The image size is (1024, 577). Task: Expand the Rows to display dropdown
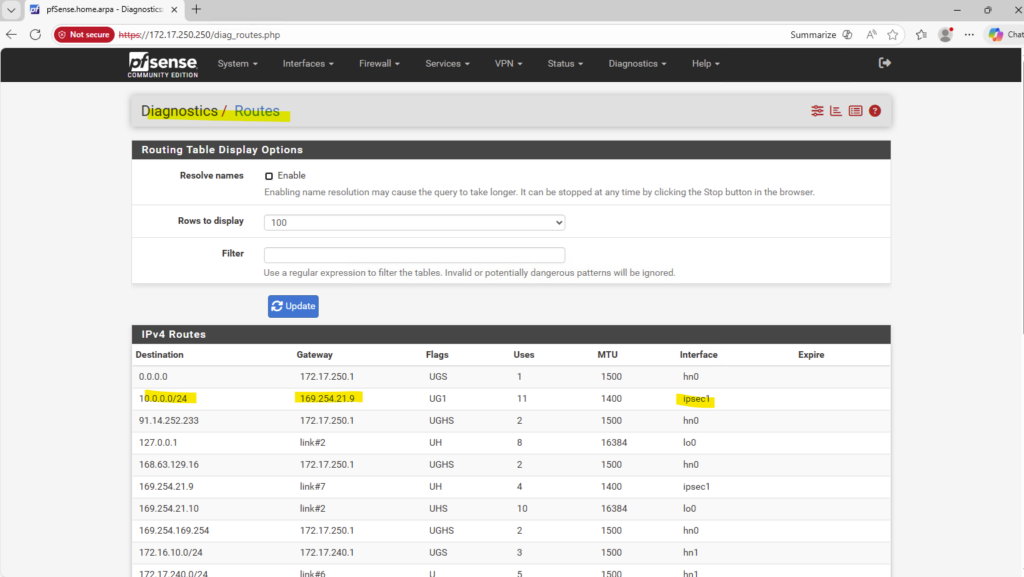point(414,222)
